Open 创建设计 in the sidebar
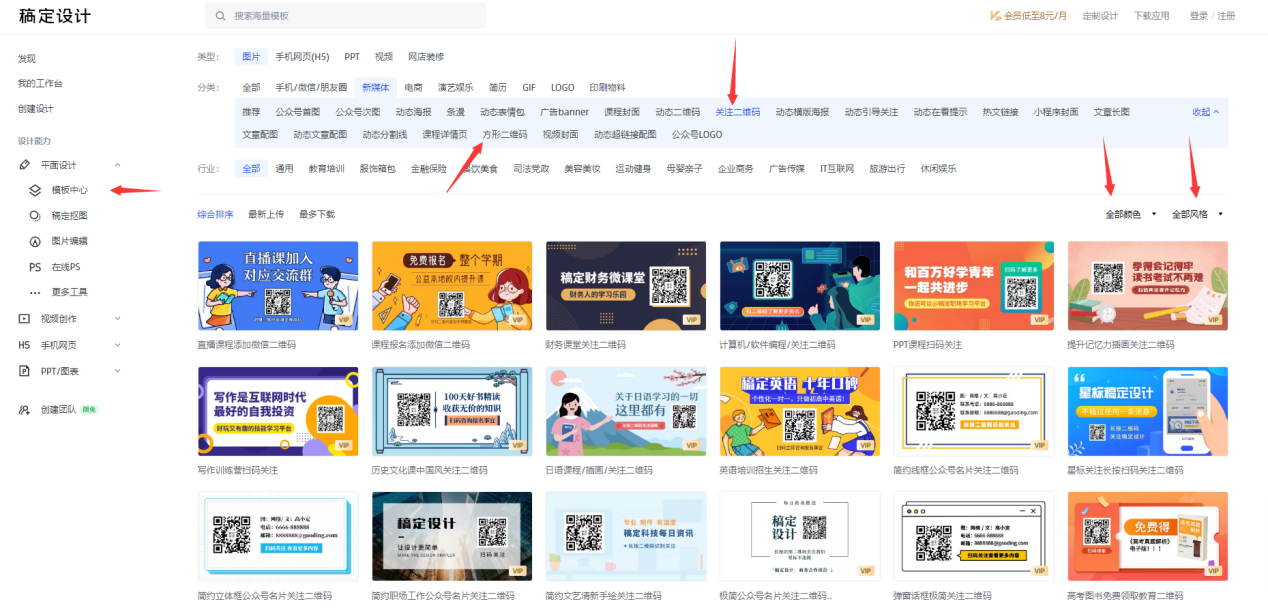The image size is (1268, 610). click(x=36, y=108)
